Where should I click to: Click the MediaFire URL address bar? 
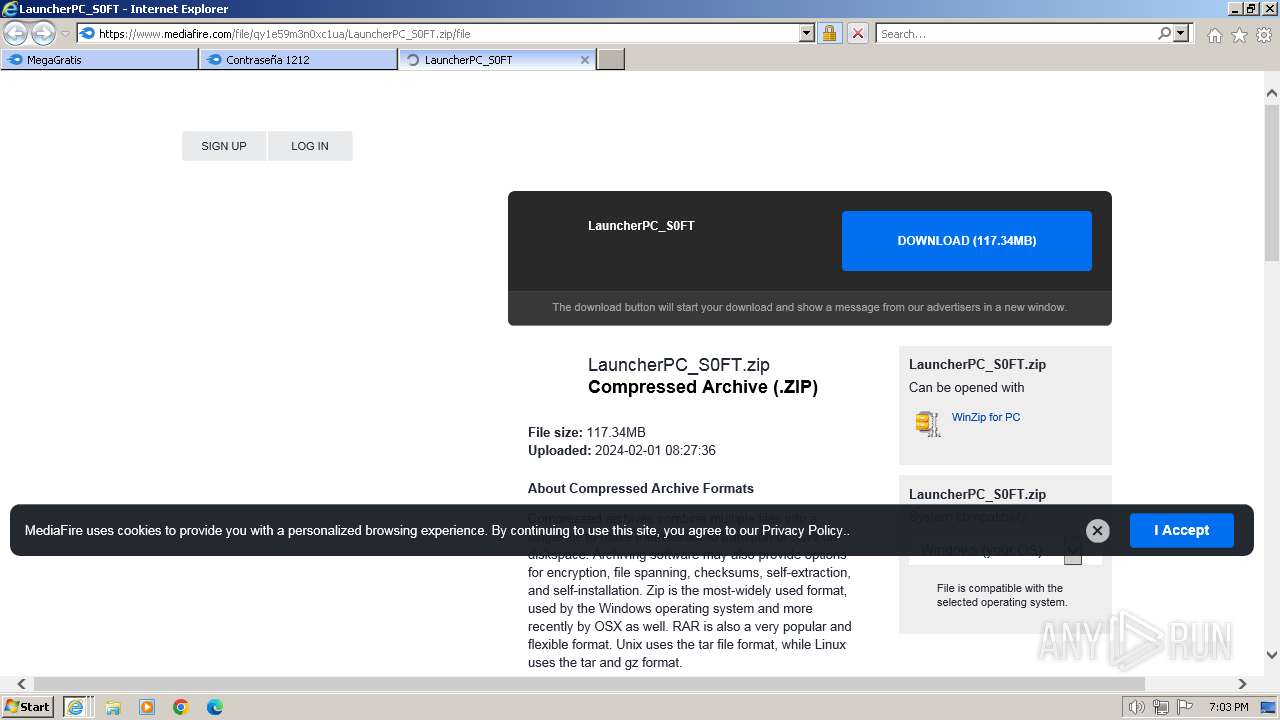click(438, 33)
